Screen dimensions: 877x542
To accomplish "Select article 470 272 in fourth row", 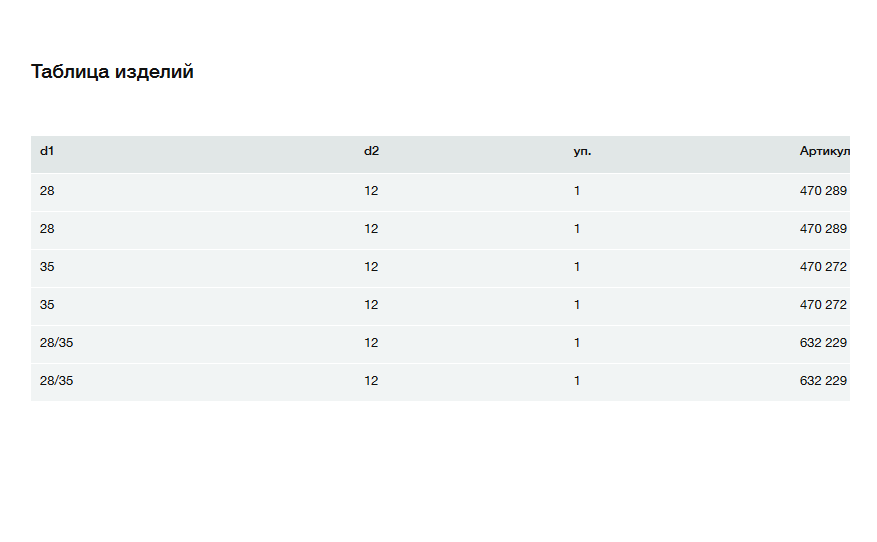I will tap(823, 305).
